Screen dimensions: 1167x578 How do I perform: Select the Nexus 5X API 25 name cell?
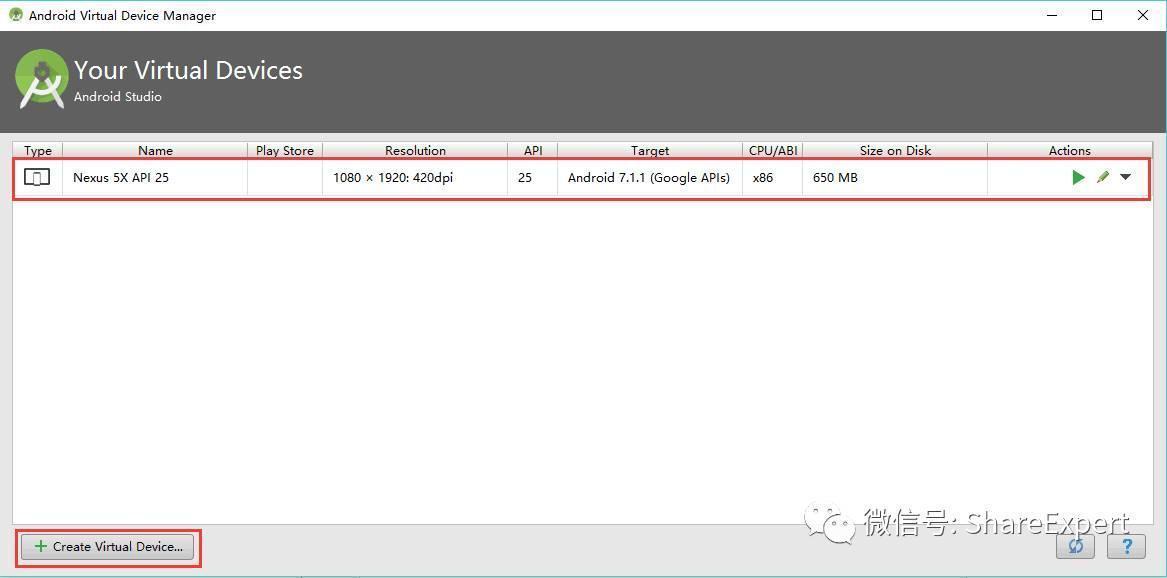tap(155, 178)
